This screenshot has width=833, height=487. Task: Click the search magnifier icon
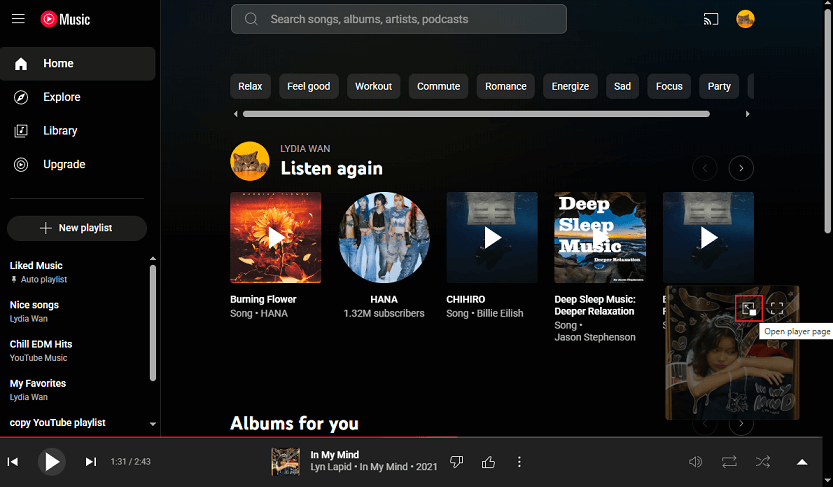tap(251, 19)
